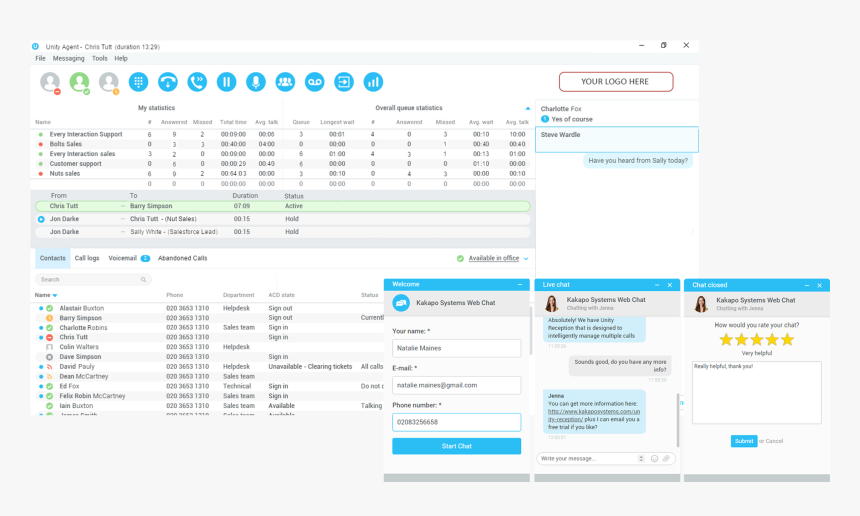
Task: Switch to the Contacts tab
Action: point(53,258)
